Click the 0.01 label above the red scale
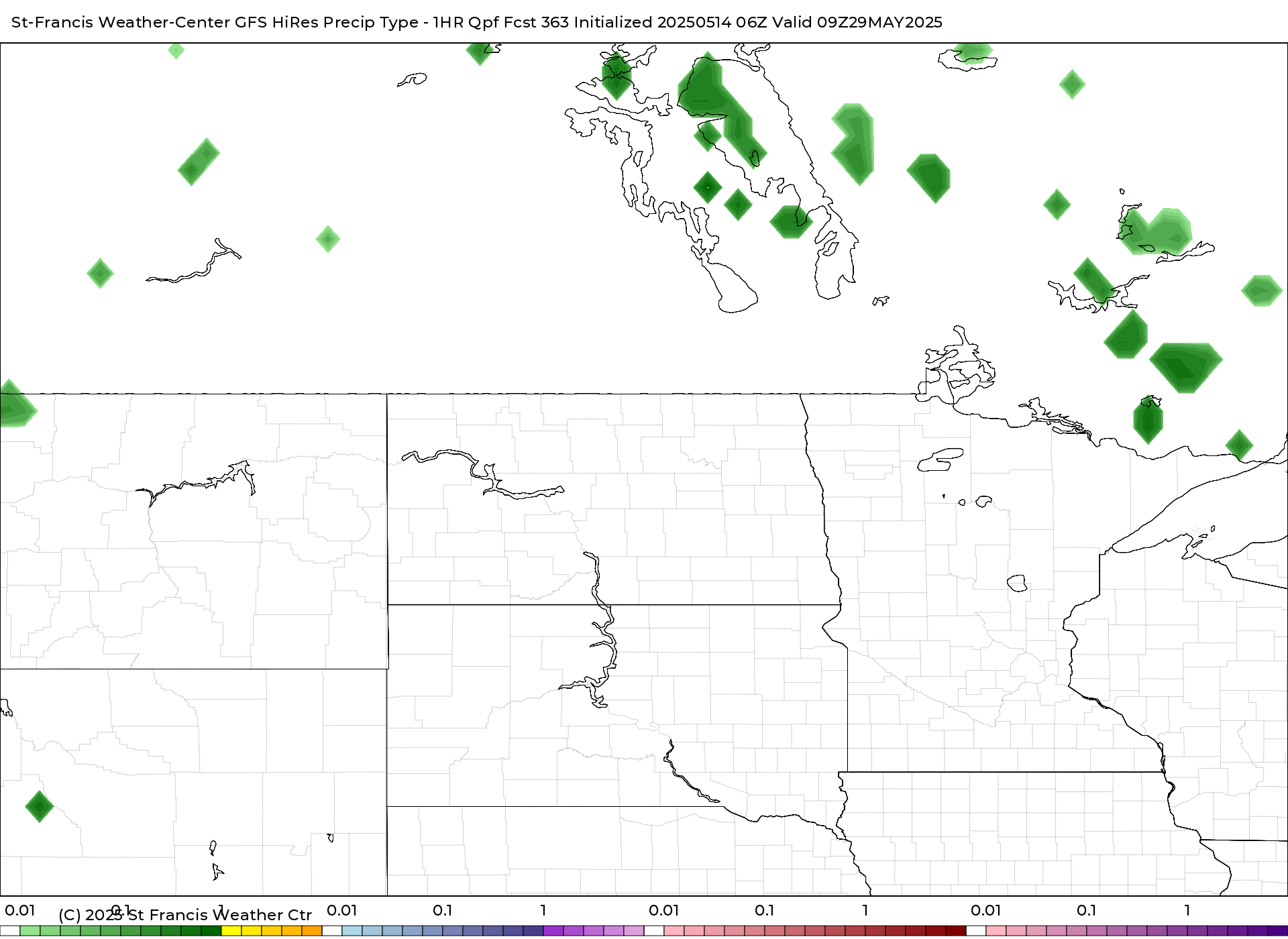Image resolution: width=1288 pixels, height=939 pixels. coord(664,910)
